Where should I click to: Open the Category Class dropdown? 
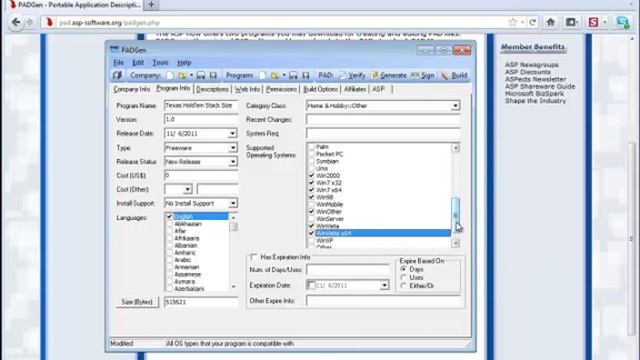[455, 106]
